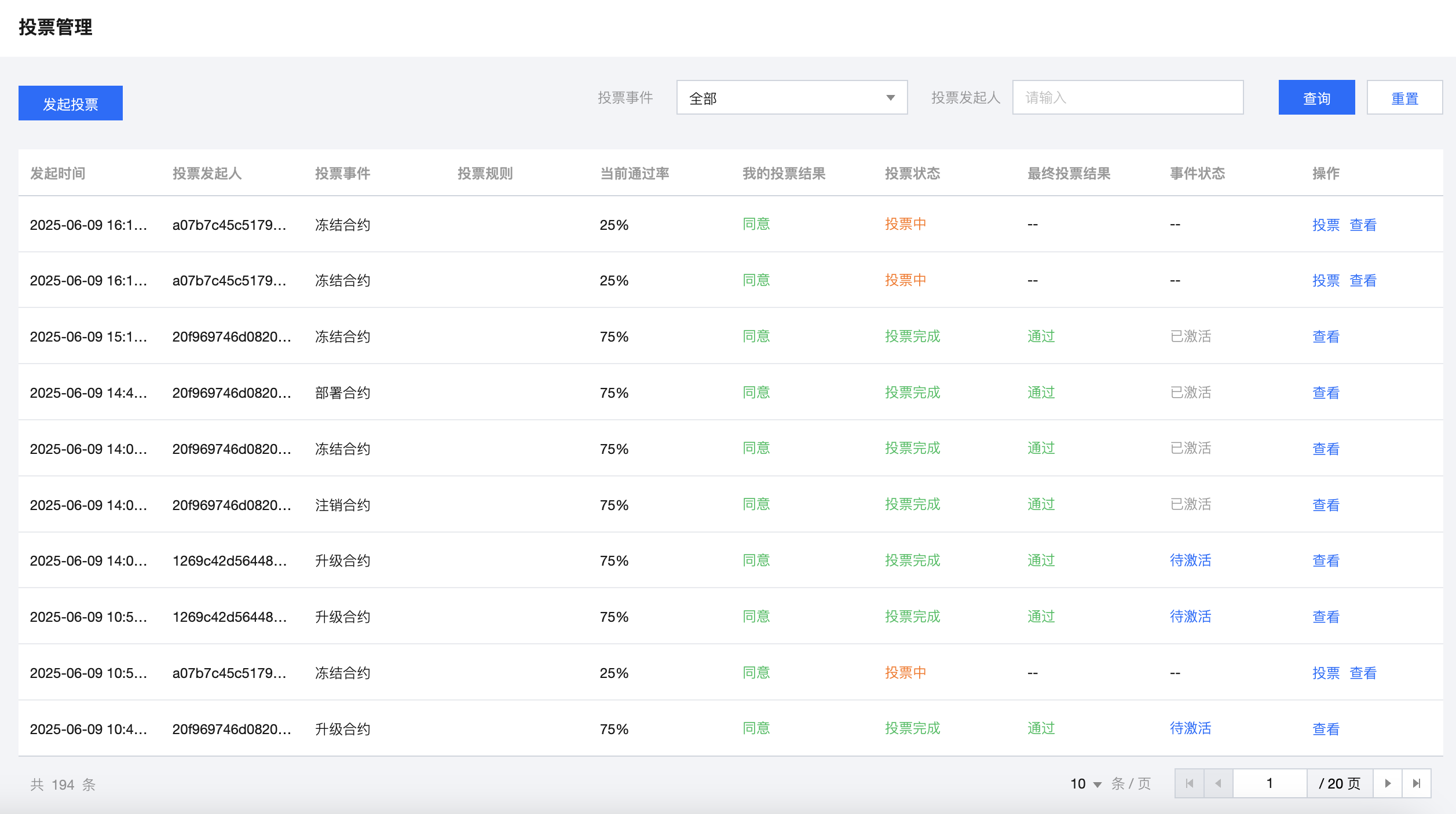Click 75% pass rate in the 部署合约 row
Screen dimensions: 1456x814
(614, 393)
